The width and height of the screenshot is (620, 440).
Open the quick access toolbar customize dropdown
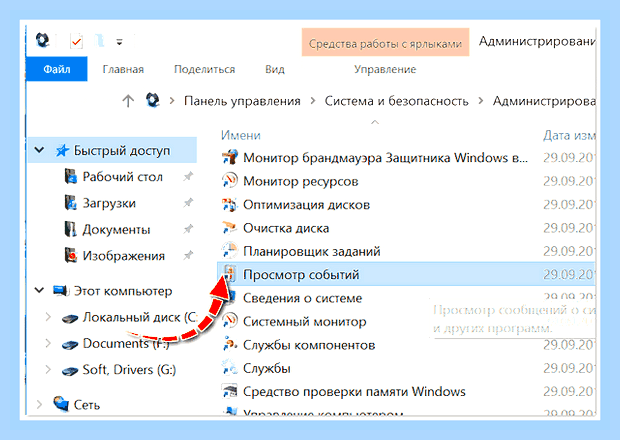point(119,42)
